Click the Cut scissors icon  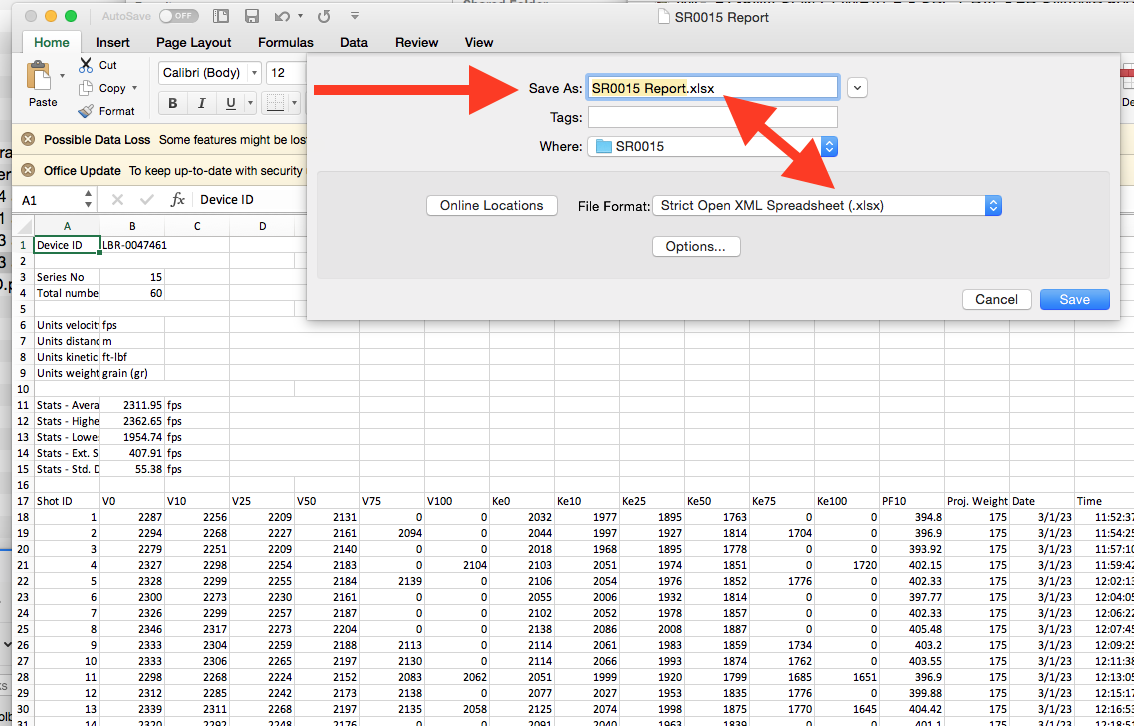pyautogui.click(x=86, y=65)
